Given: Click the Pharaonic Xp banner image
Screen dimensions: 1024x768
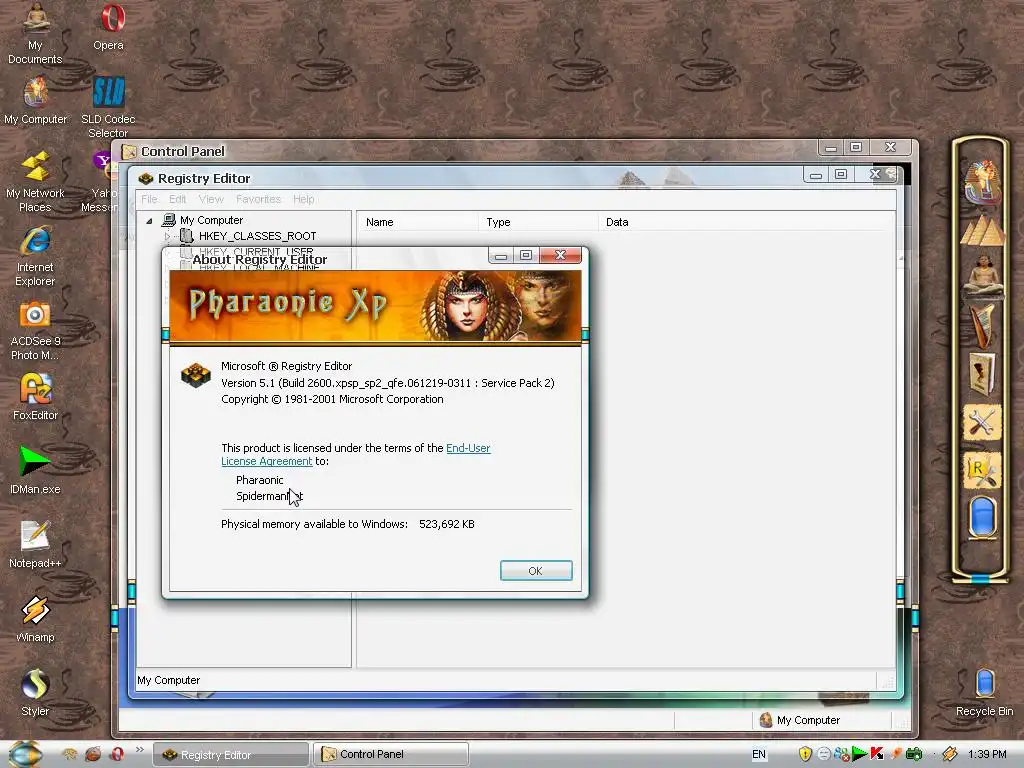Looking at the screenshot, I should pyautogui.click(x=376, y=306).
